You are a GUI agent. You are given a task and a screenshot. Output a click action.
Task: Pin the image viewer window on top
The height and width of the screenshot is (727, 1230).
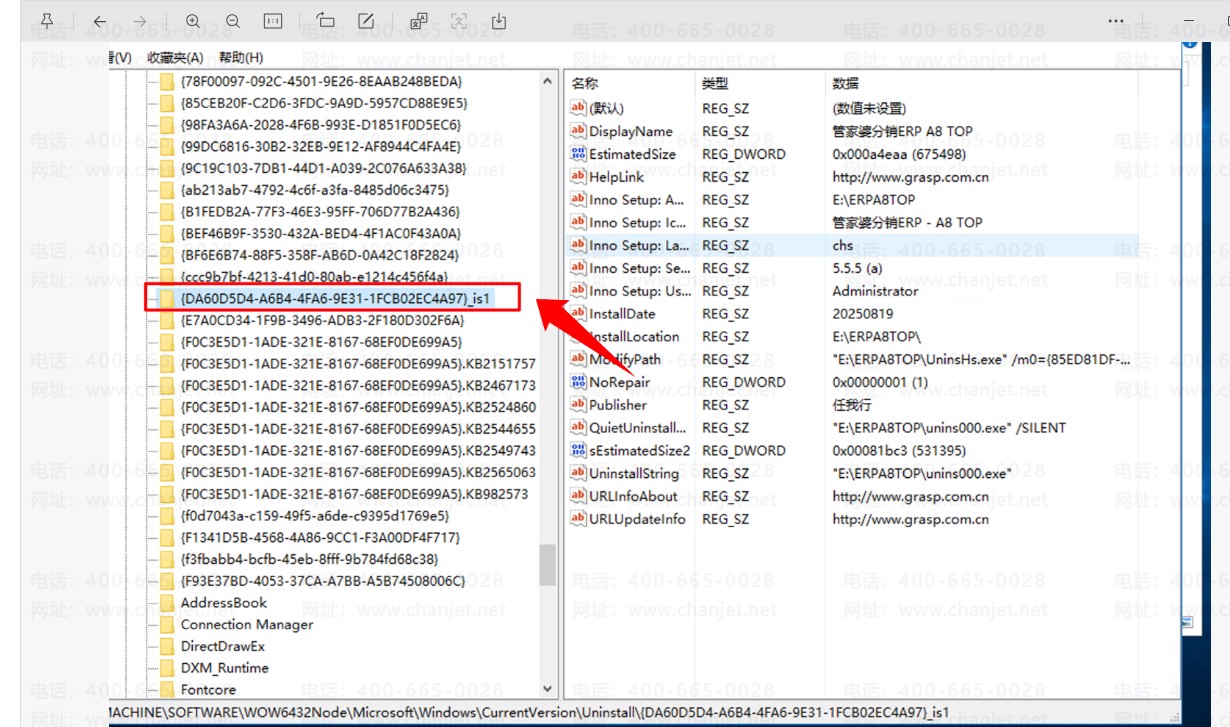tap(47, 21)
